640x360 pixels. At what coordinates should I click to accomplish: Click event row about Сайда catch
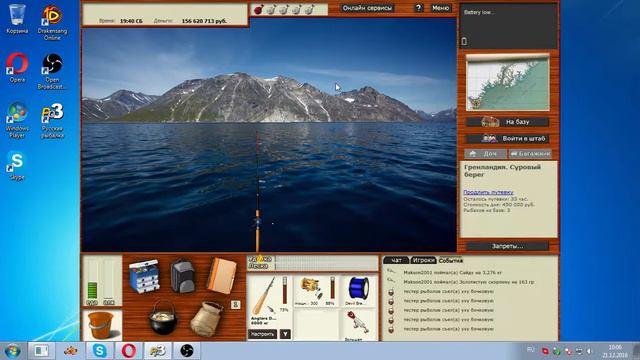tap(452, 272)
